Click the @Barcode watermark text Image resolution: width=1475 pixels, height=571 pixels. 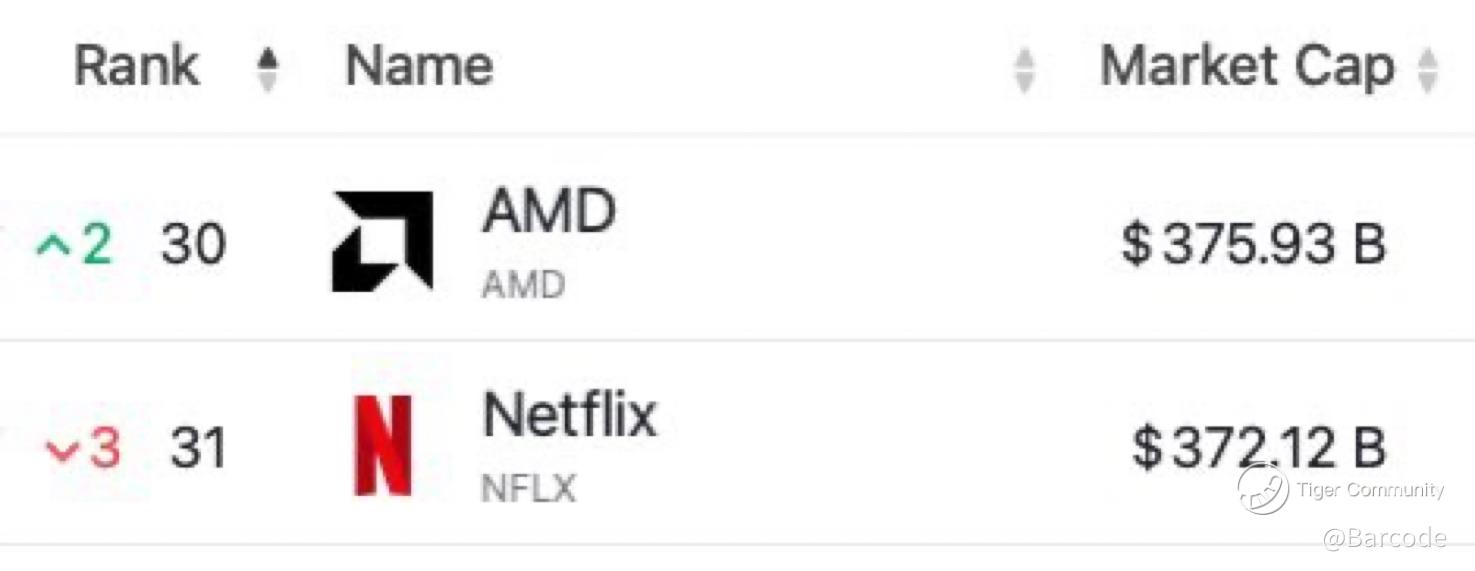tap(1384, 539)
